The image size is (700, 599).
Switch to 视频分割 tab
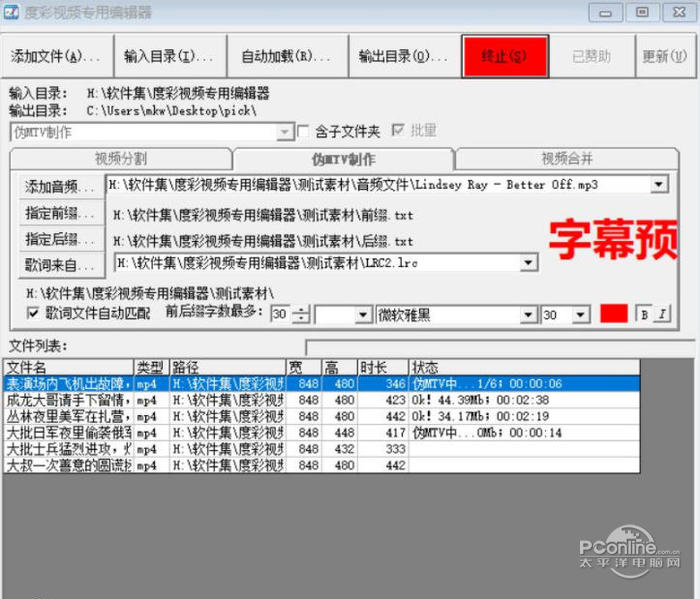tap(121, 159)
